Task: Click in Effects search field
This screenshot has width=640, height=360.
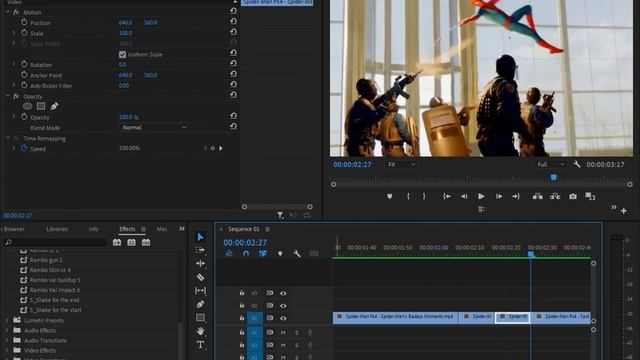Action: tap(55, 242)
